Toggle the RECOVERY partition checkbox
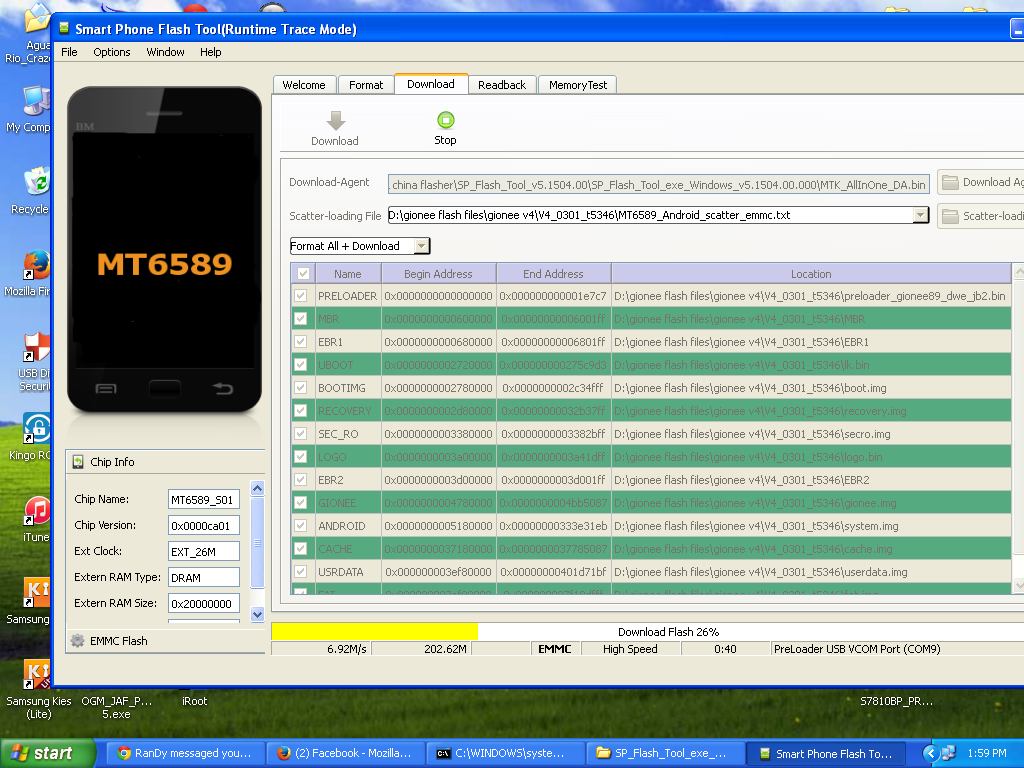Image resolution: width=1024 pixels, height=768 pixels. (300, 411)
